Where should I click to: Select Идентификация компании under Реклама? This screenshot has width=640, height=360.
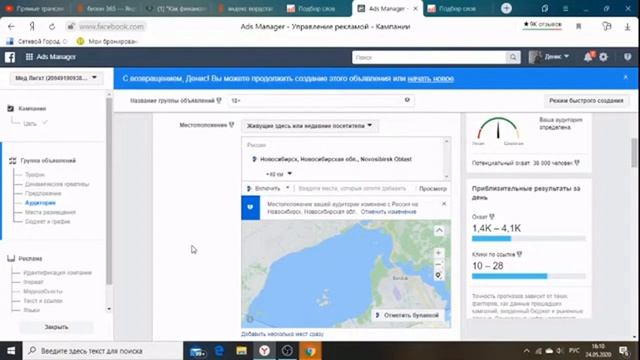click(x=57, y=273)
